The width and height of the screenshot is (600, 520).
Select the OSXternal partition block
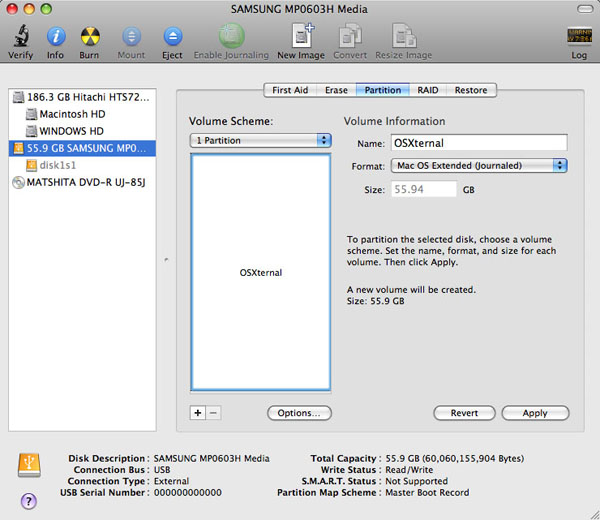coord(261,272)
